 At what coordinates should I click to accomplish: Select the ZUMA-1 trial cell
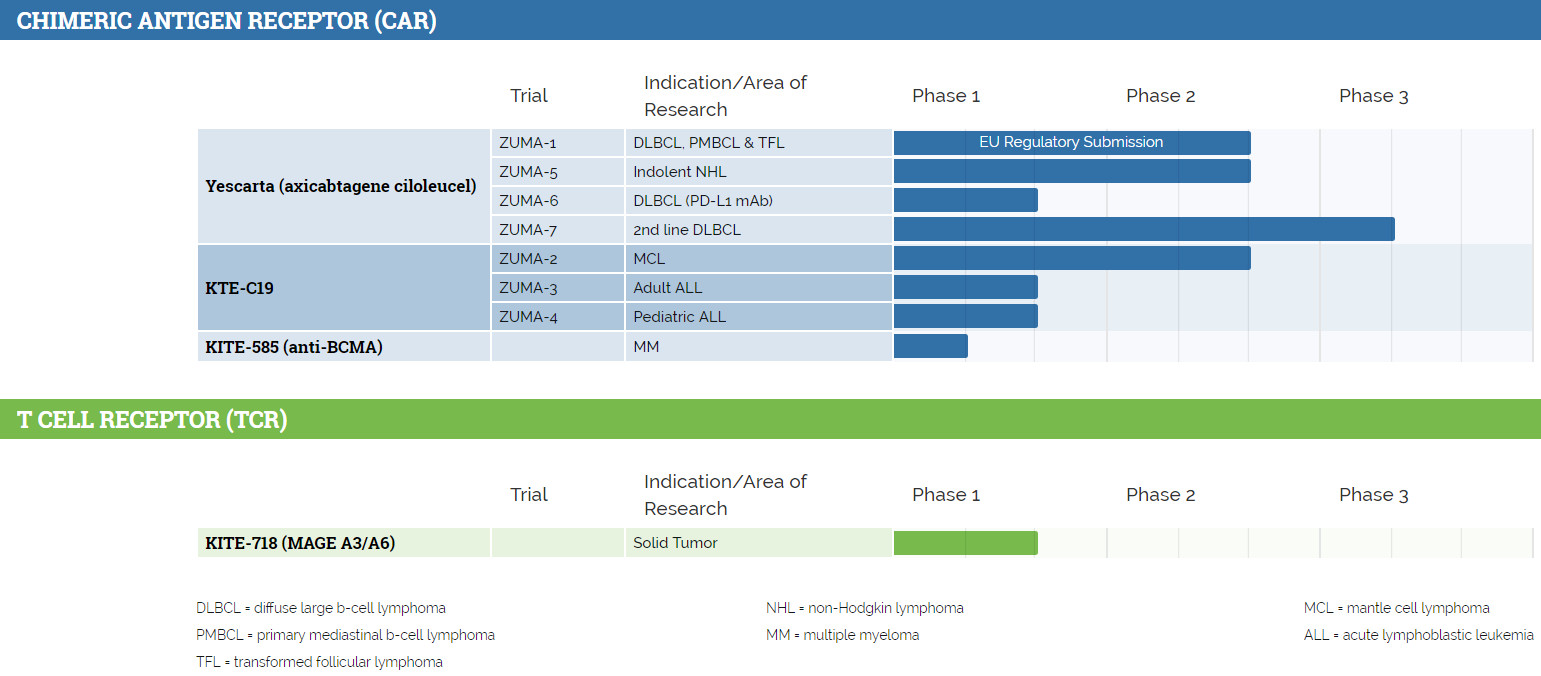click(x=558, y=143)
